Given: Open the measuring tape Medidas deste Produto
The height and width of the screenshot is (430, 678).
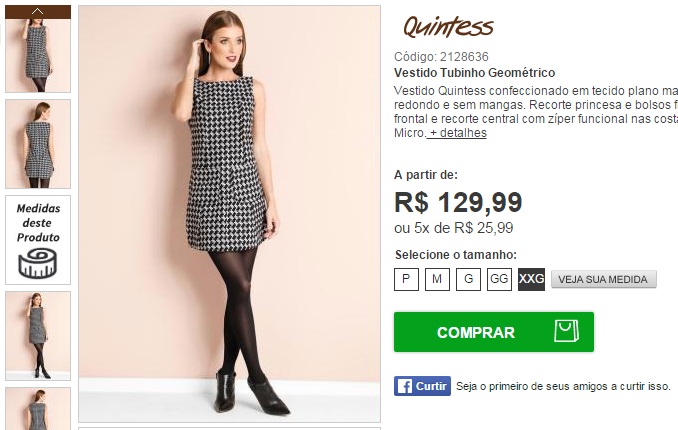Looking at the screenshot, I should 38,240.
